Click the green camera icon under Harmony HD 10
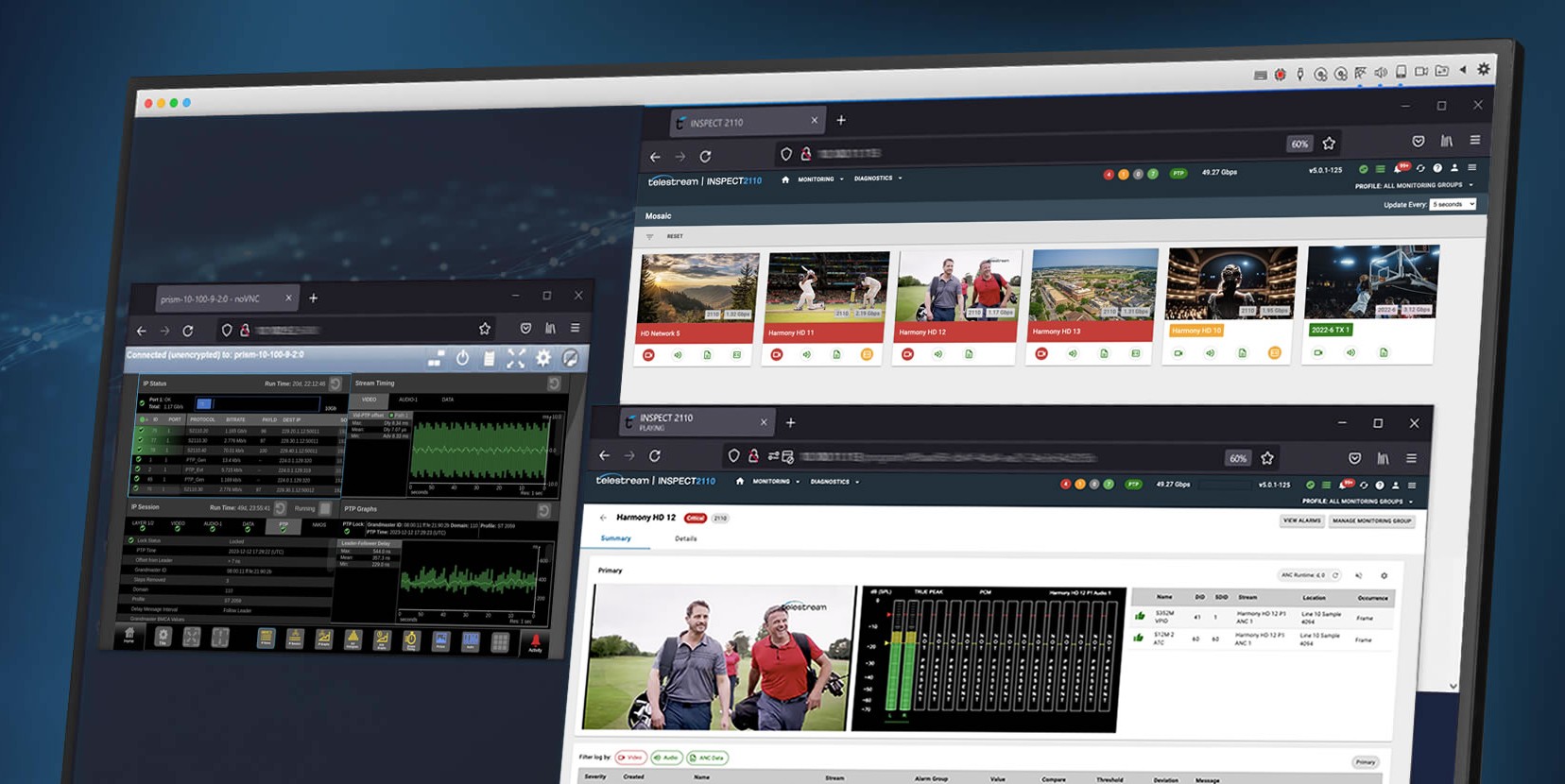This screenshot has width=1565, height=784. [x=1178, y=353]
